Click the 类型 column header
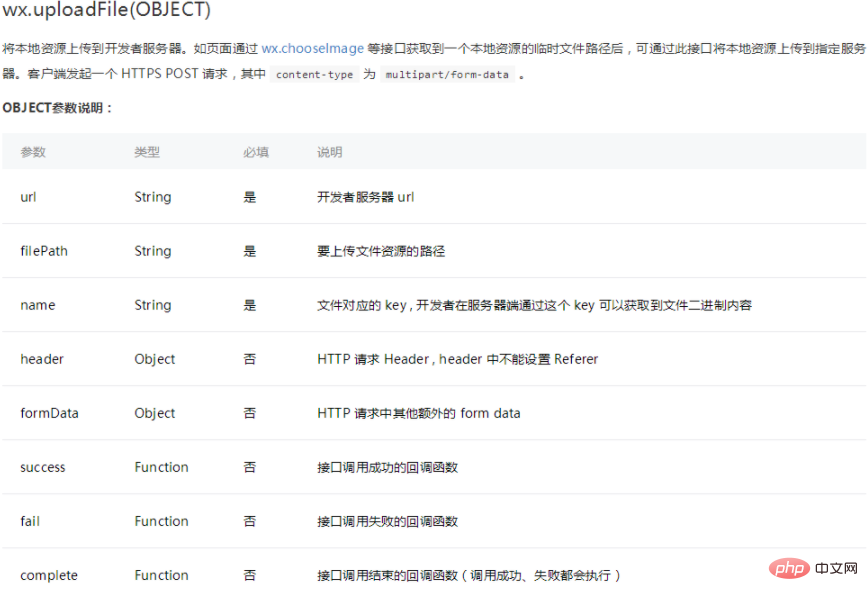Screen dimensions: 868x601 coord(147,152)
